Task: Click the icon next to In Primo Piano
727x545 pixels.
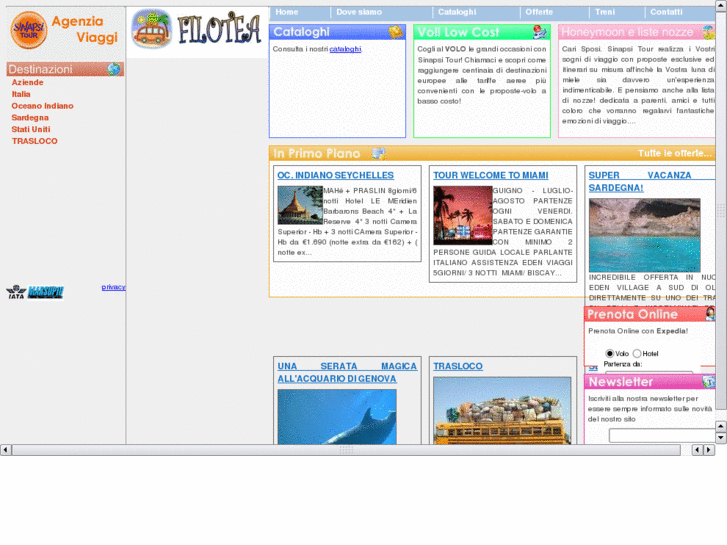Action: pyautogui.click(x=379, y=153)
